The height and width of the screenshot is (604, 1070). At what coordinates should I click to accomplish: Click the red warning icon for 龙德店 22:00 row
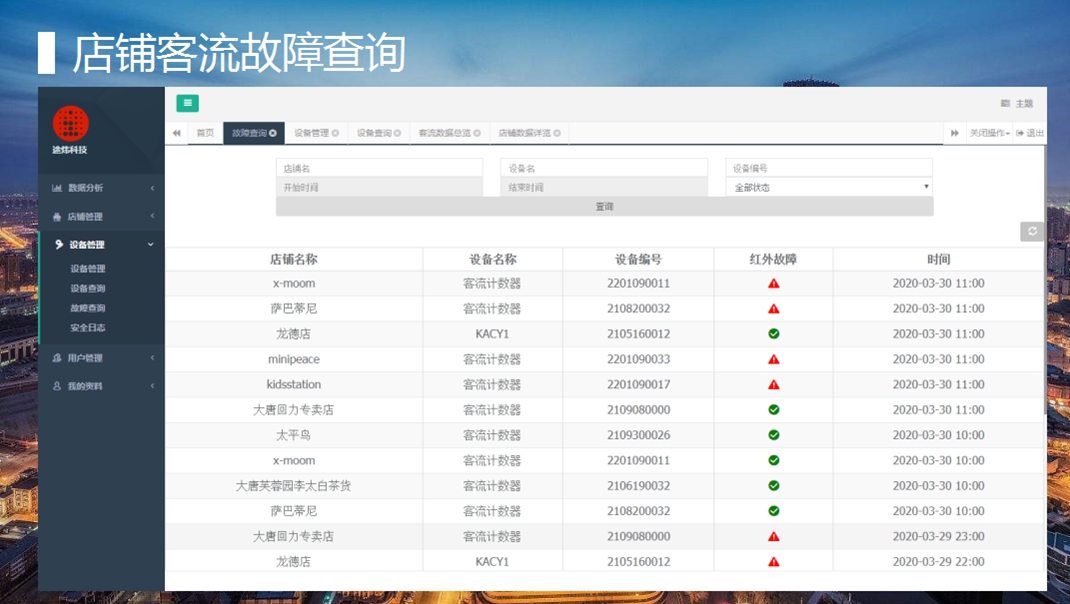pyautogui.click(x=773, y=562)
